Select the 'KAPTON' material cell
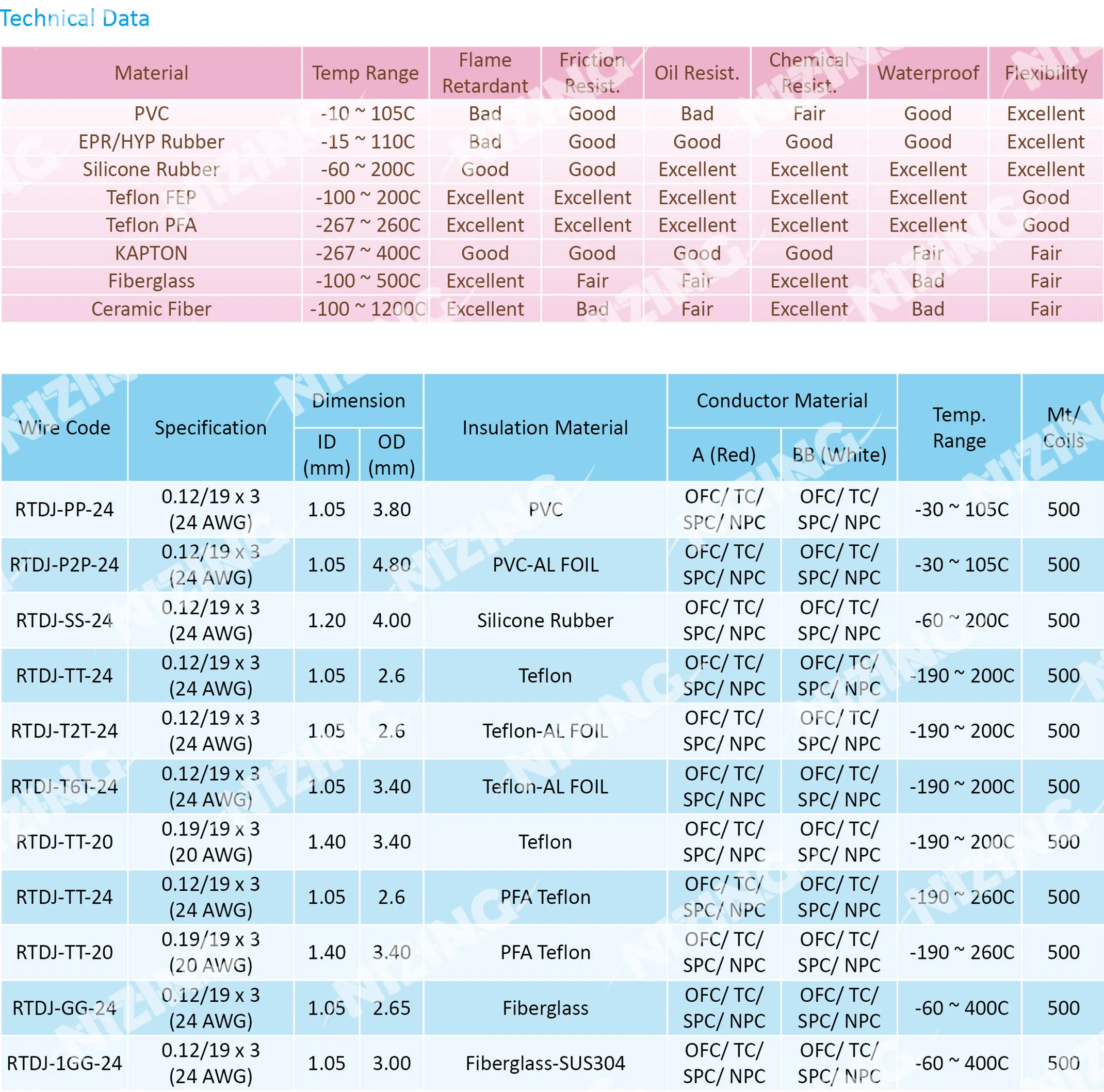The image size is (1104, 1092). click(152, 253)
